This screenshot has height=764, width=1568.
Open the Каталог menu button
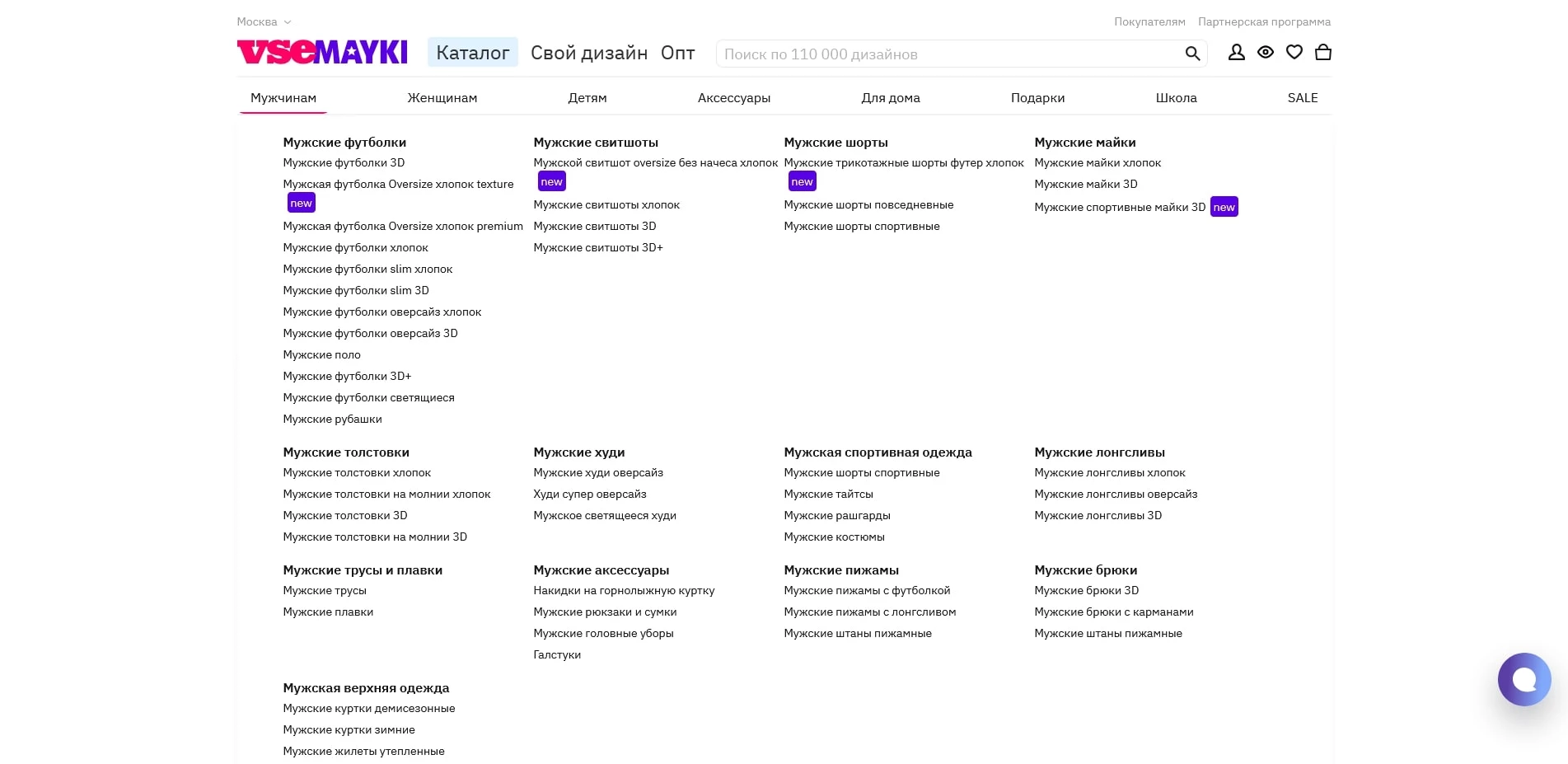pyautogui.click(x=472, y=53)
